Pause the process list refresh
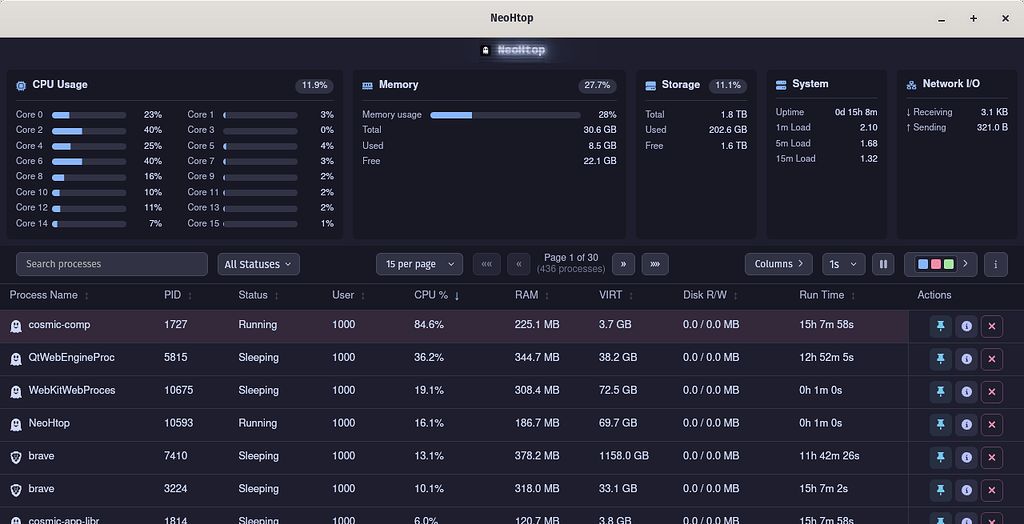1024x524 pixels. (883, 264)
